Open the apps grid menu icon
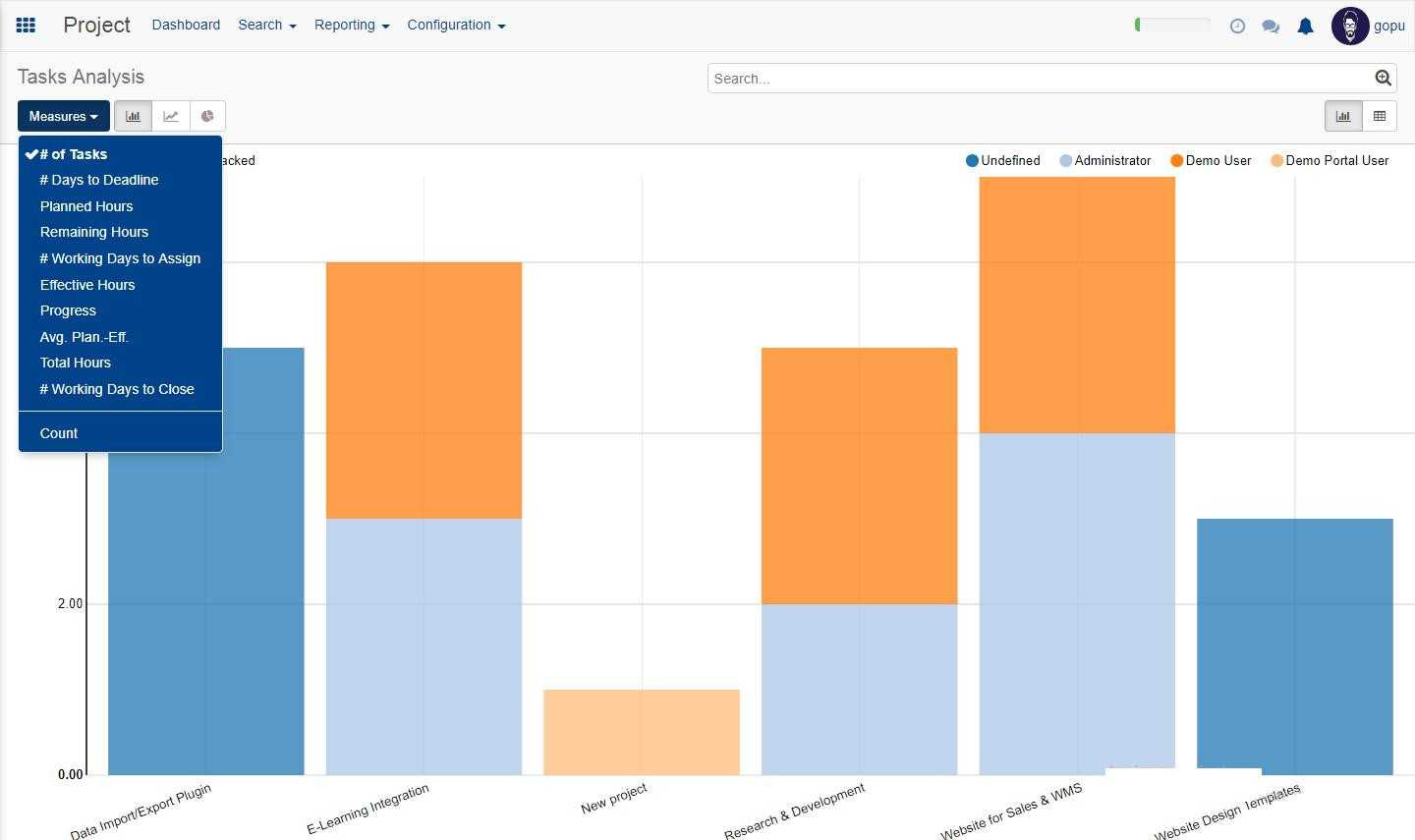1415x840 pixels. (x=27, y=26)
